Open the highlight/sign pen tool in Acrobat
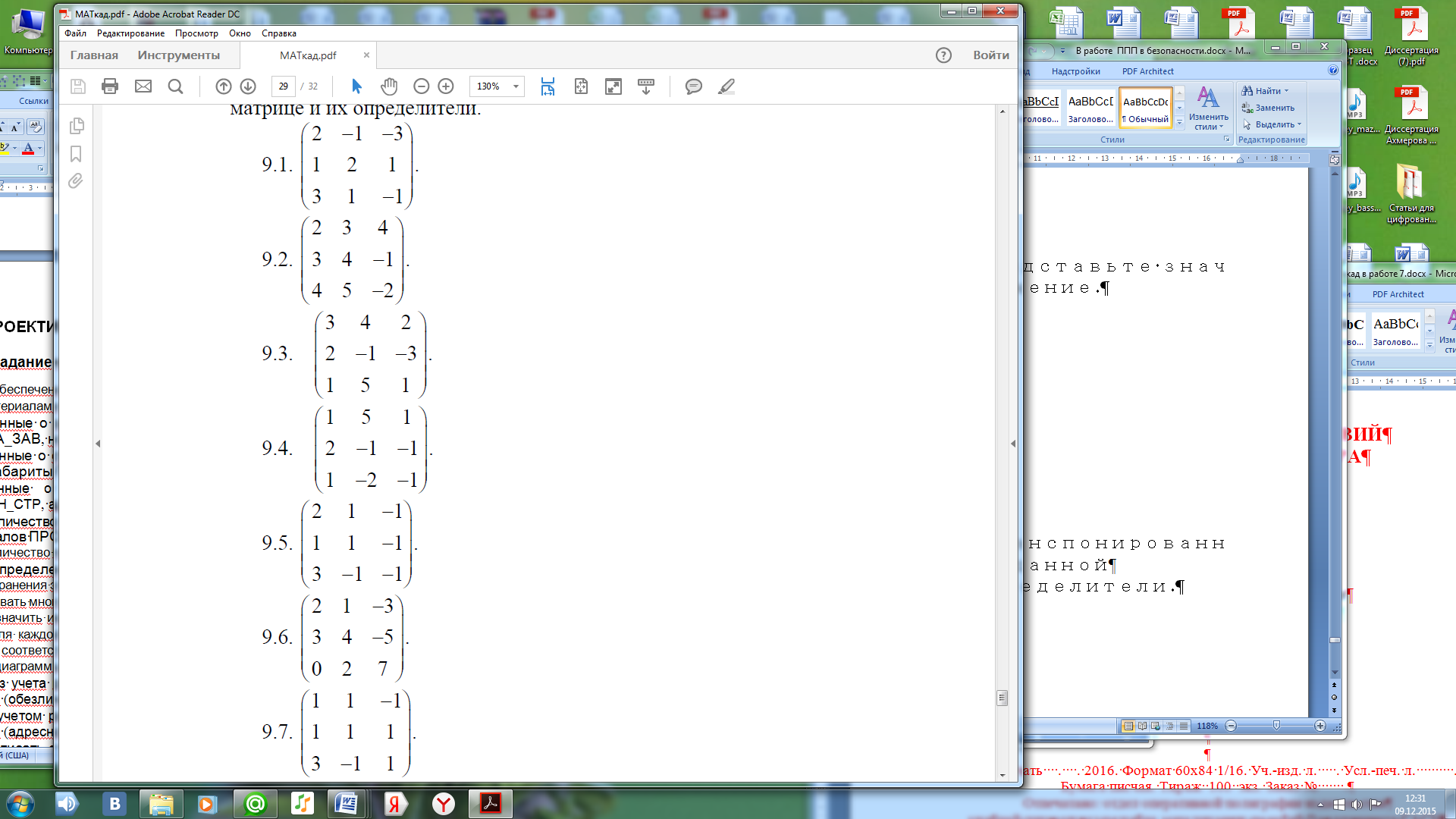Viewport: 1456px width, 819px height. pyautogui.click(x=726, y=86)
